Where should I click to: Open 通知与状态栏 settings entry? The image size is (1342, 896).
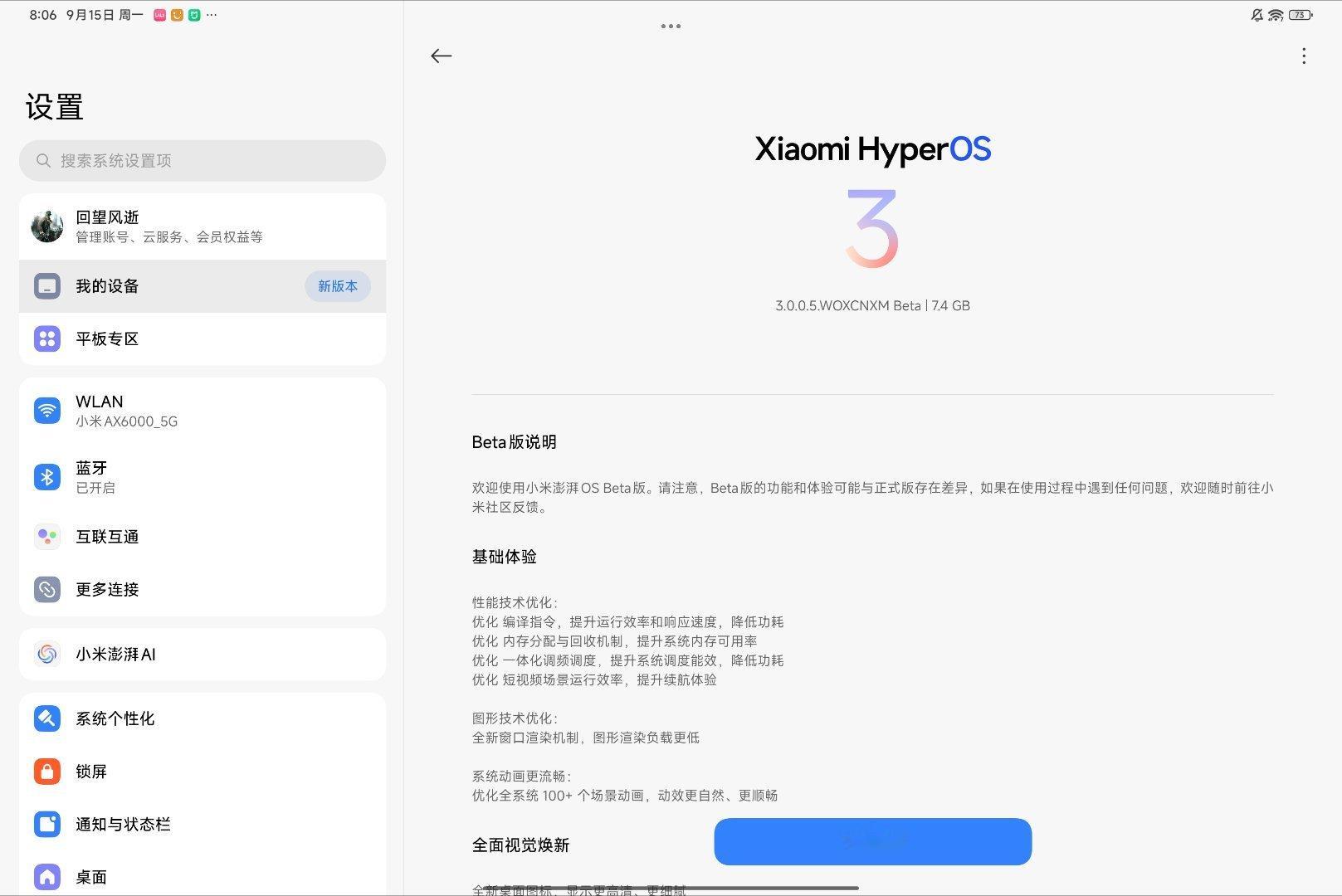pyautogui.click(x=203, y=824)
